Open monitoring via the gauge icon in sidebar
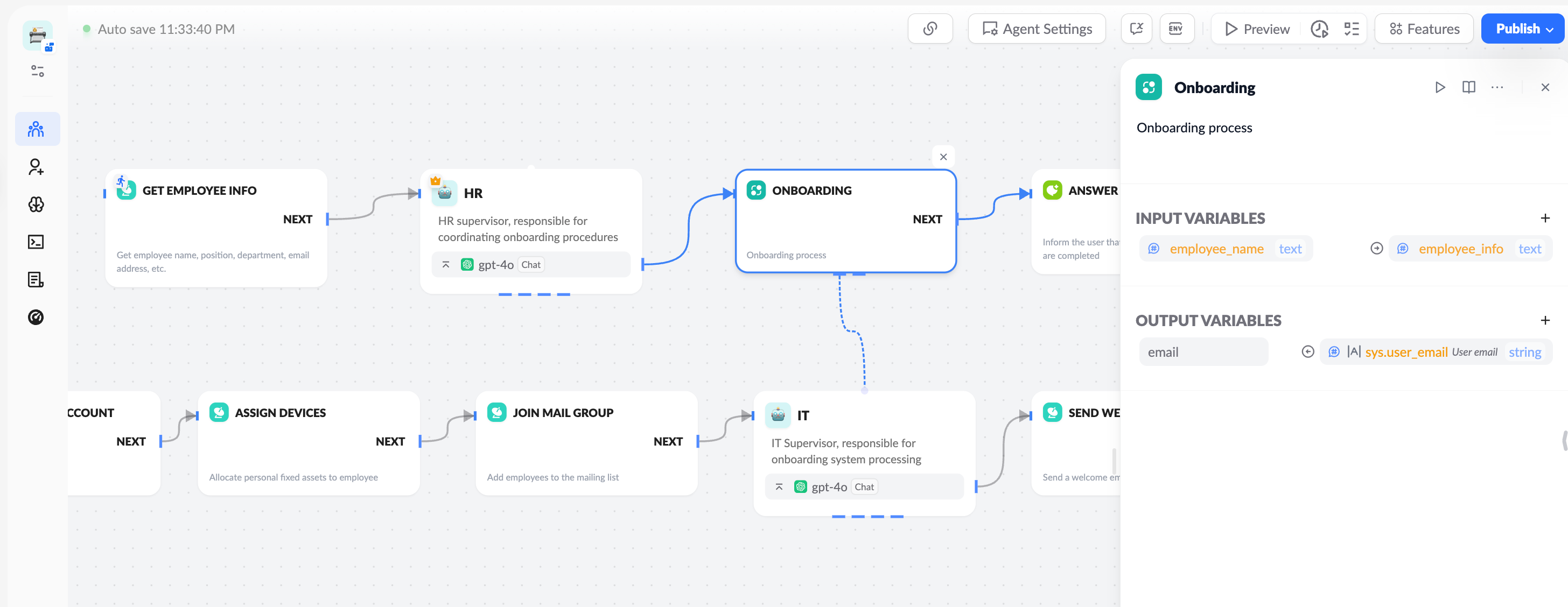1568x607 pixels. point(37,317)
